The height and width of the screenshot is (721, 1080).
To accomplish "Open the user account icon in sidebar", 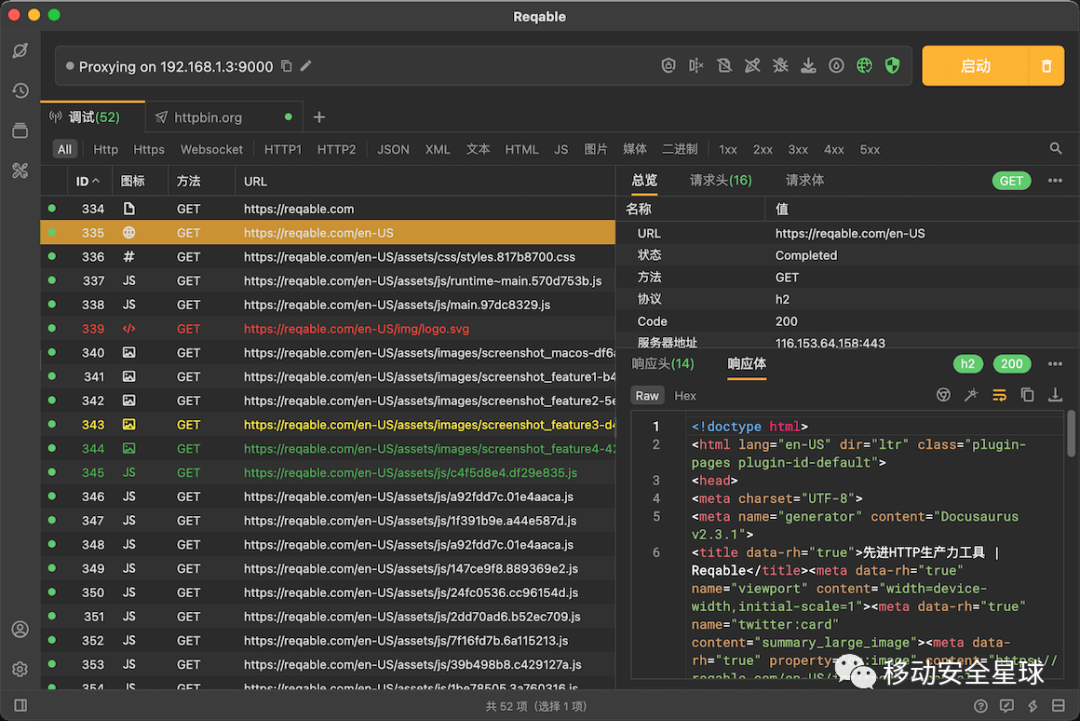I will point(20,629).
